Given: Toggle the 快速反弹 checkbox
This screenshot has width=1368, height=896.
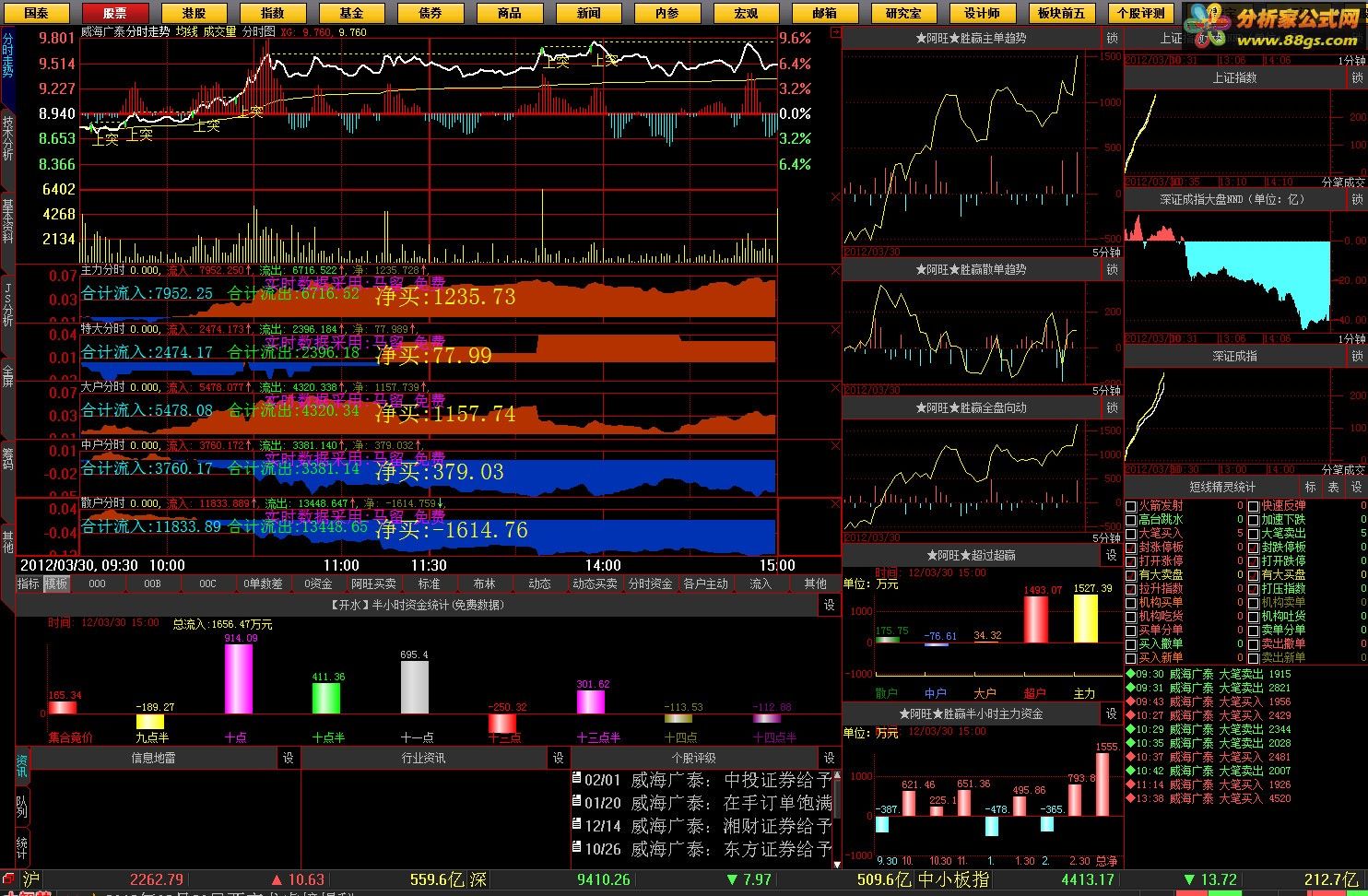Looking at the screenshot, I should point(1254,506).
